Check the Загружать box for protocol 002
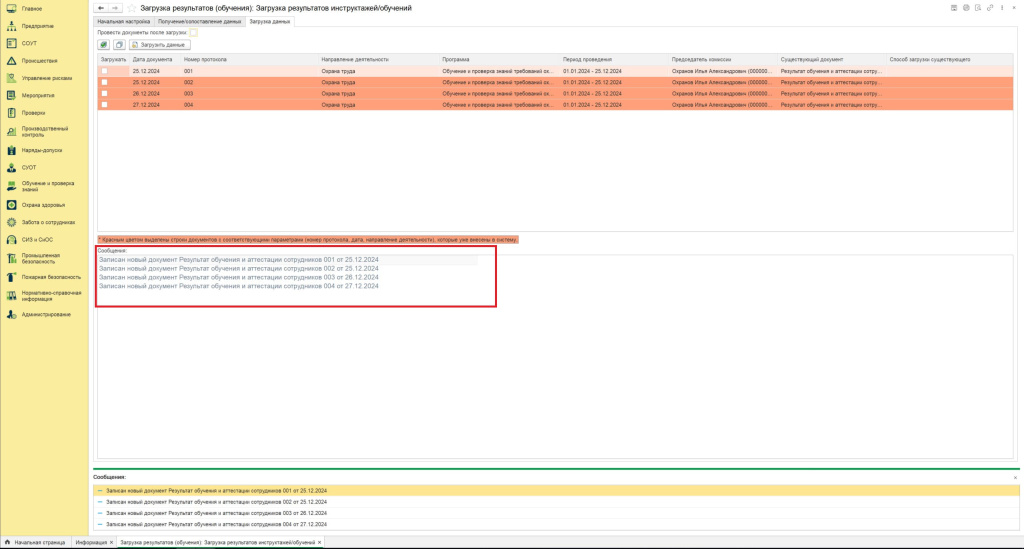The width and height of the screenshot is (1024, 549). point(104,82)
